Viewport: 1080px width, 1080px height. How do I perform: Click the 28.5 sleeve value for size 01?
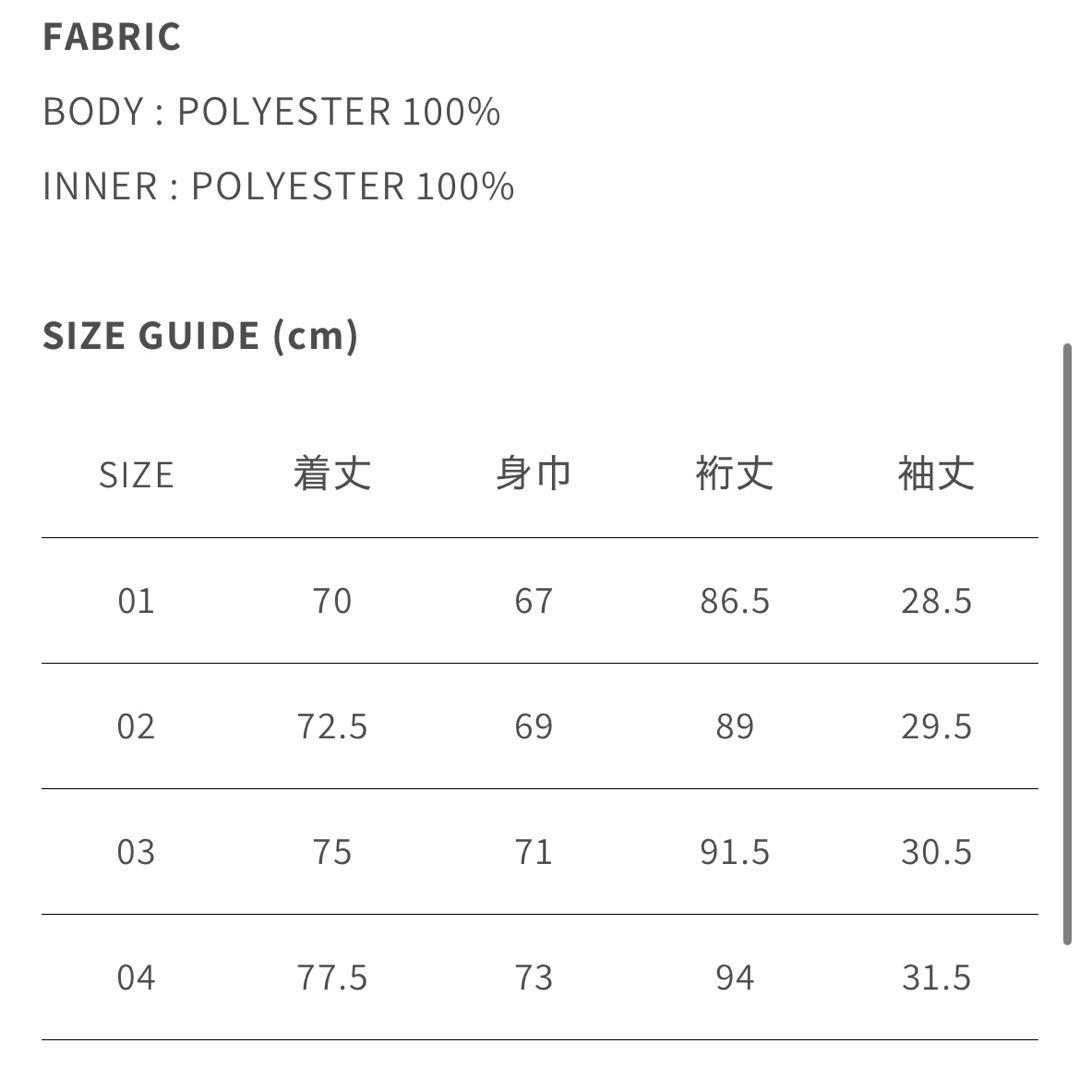pos(936,601)
